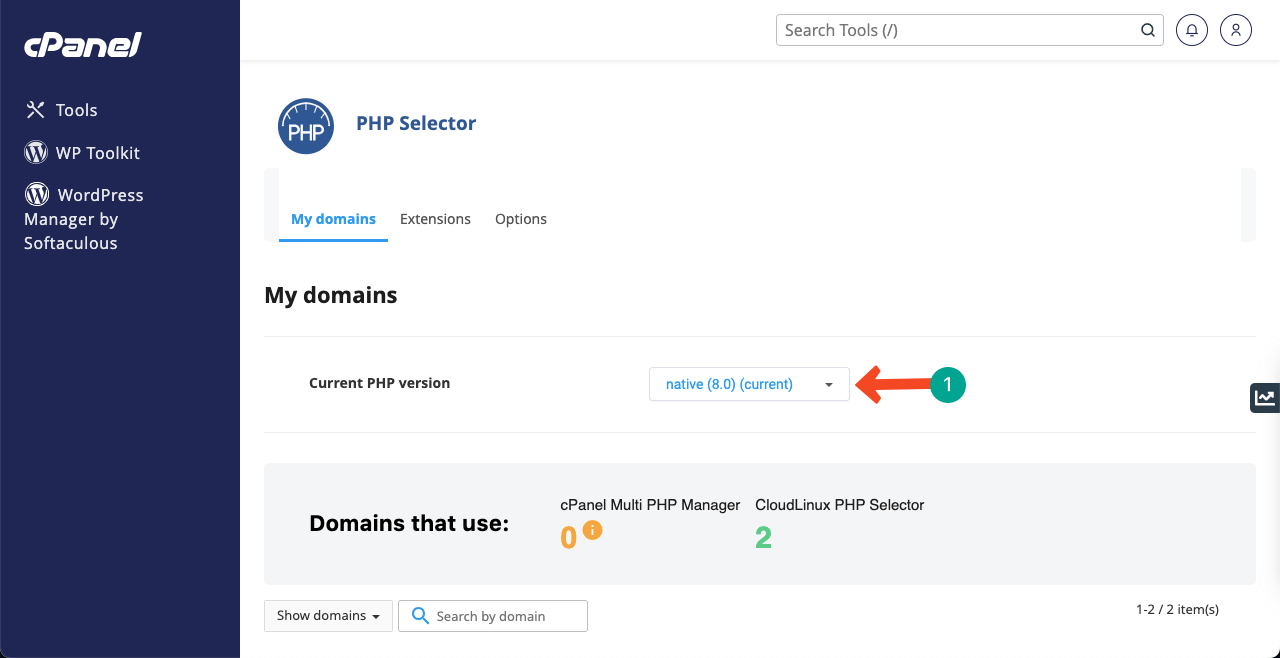Click the magnifier icon in Search Tools

click(1148, 30)
